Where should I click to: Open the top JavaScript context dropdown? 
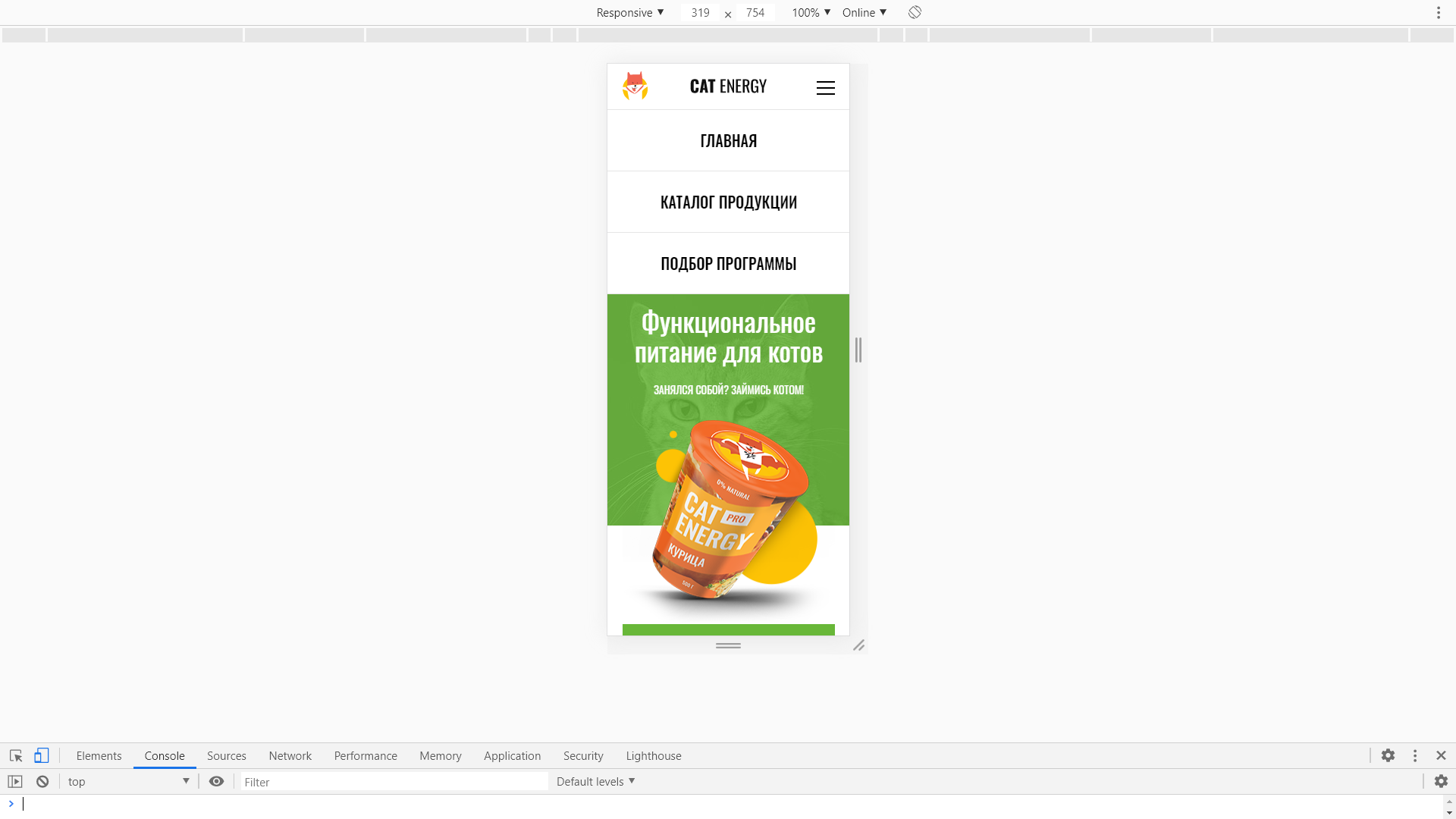coord(128,782)
